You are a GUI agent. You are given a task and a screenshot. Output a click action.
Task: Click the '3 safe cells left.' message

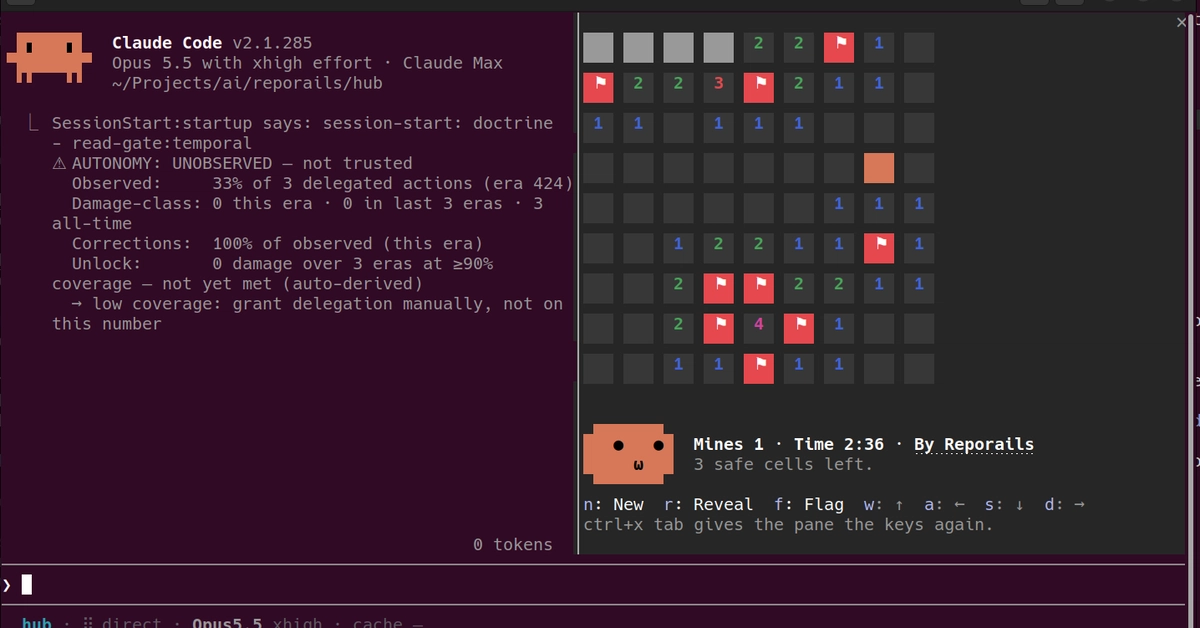click(x=784, y=465)
